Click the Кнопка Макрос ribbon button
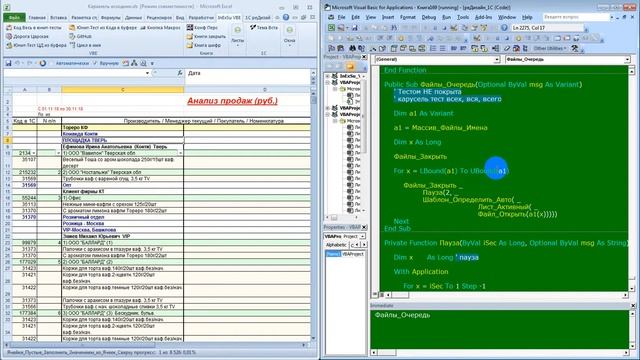This screenshot has height=360, width=640. (160, 27)
